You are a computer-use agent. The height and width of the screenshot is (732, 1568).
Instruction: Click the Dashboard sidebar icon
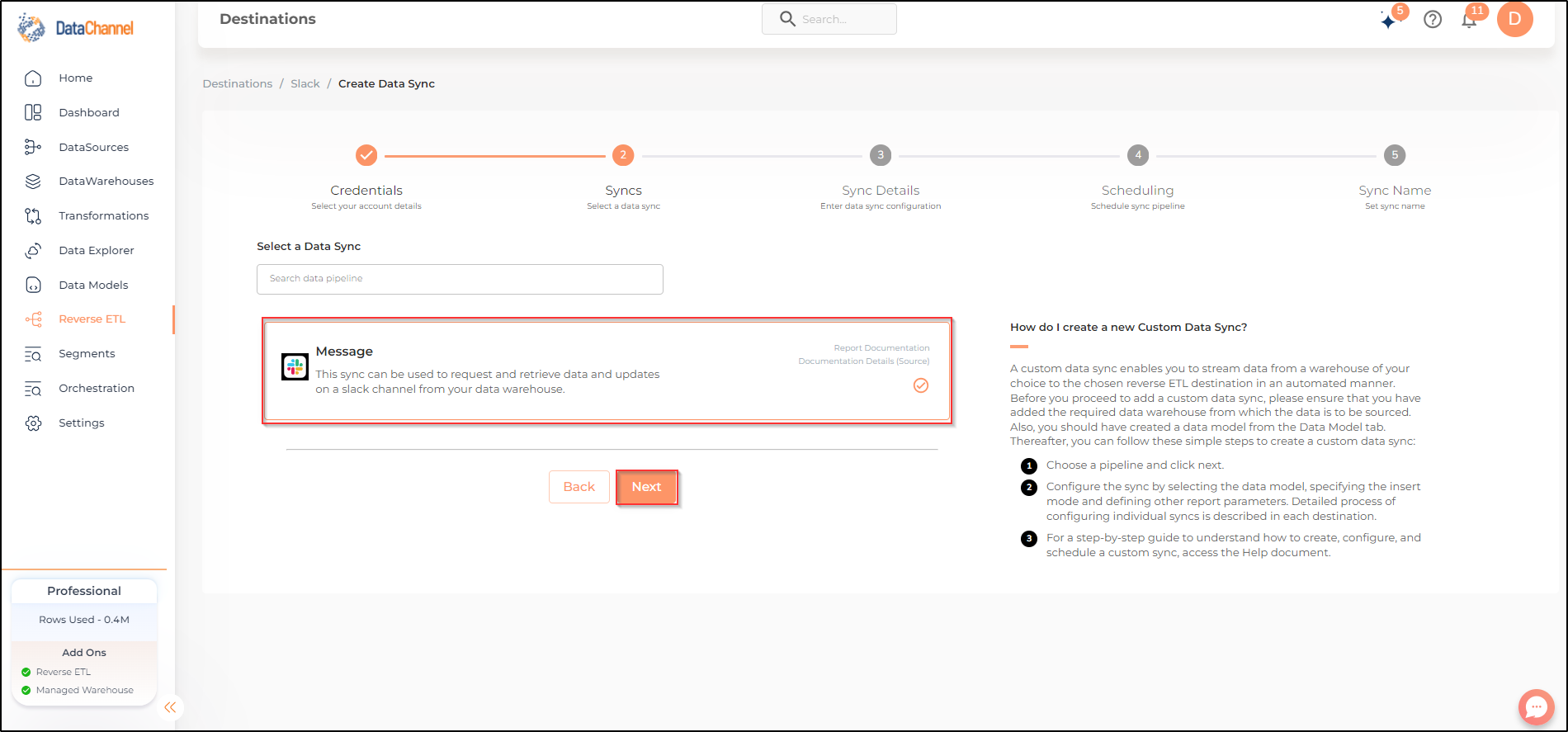33,112
